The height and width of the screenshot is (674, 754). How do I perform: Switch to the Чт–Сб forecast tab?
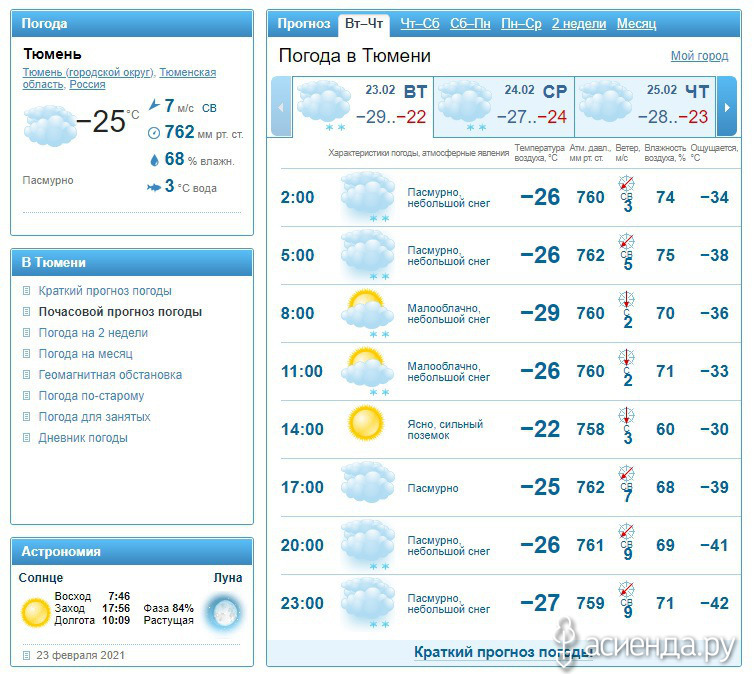coord(420,24)
